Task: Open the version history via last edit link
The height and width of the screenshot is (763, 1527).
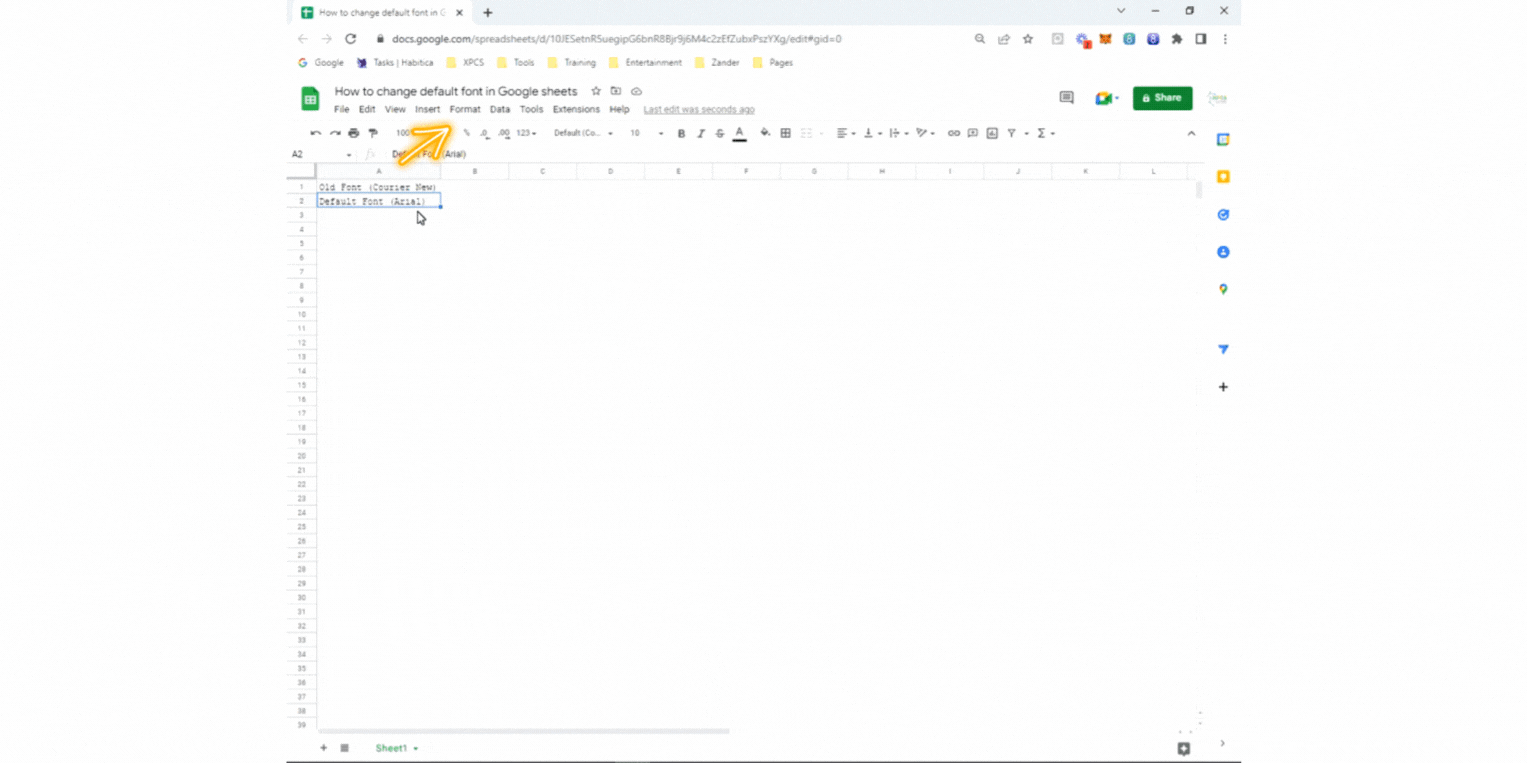Action: (x=698, y=109)
